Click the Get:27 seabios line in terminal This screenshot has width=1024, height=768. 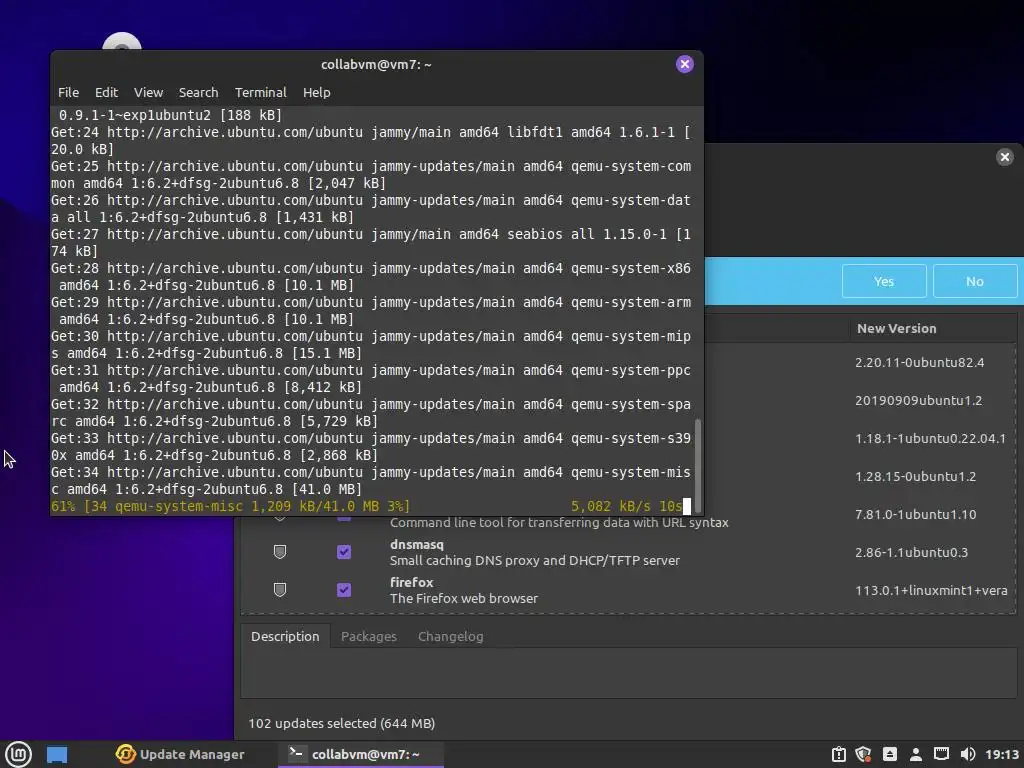pos(371,243)
